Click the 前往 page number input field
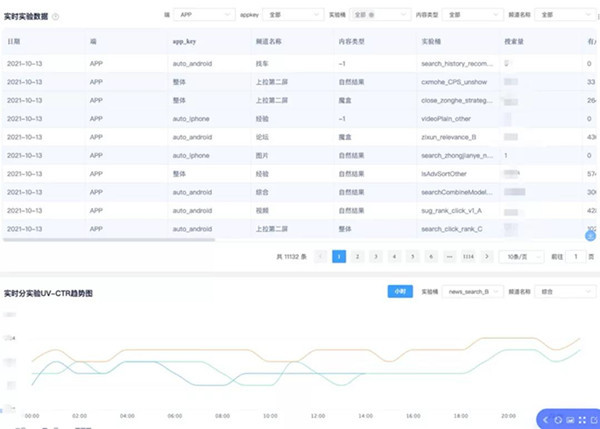This screenshot has height=429, width=600. [x=575, y=257]
